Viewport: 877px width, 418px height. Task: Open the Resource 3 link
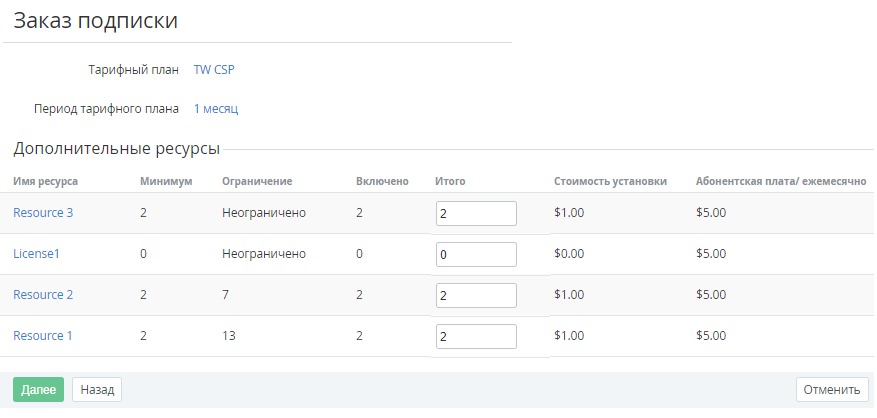[x=43, y=213]
